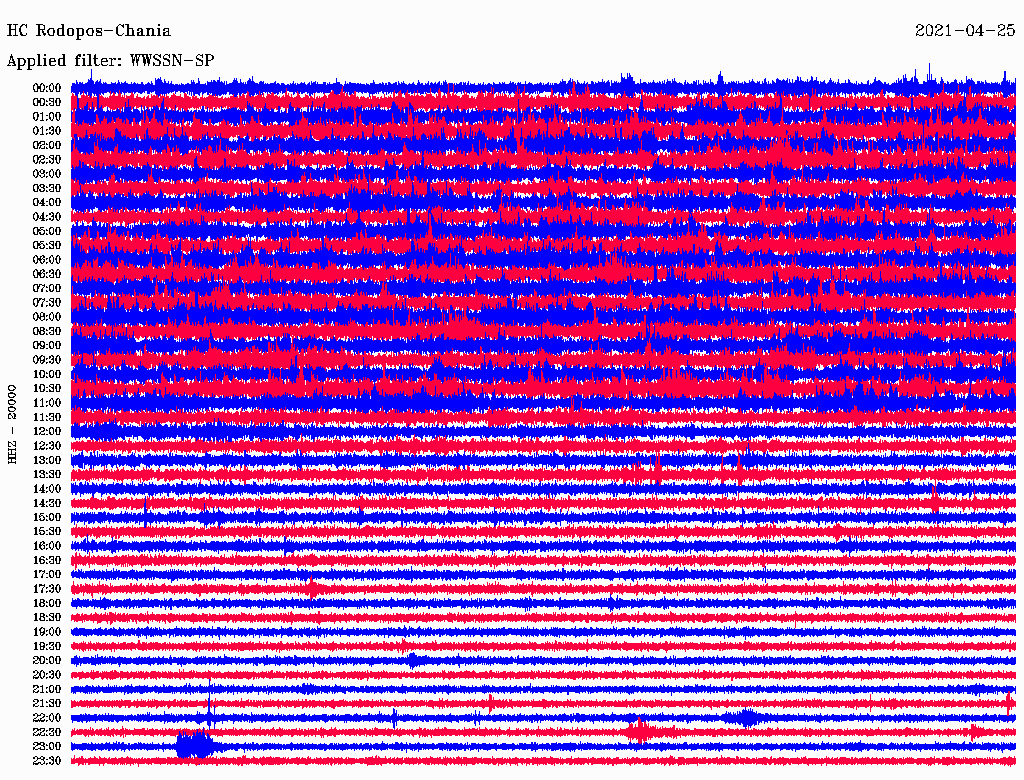
Task: Click the vertical 'HHZ - 20000' axis label
Action: point(13,423)
